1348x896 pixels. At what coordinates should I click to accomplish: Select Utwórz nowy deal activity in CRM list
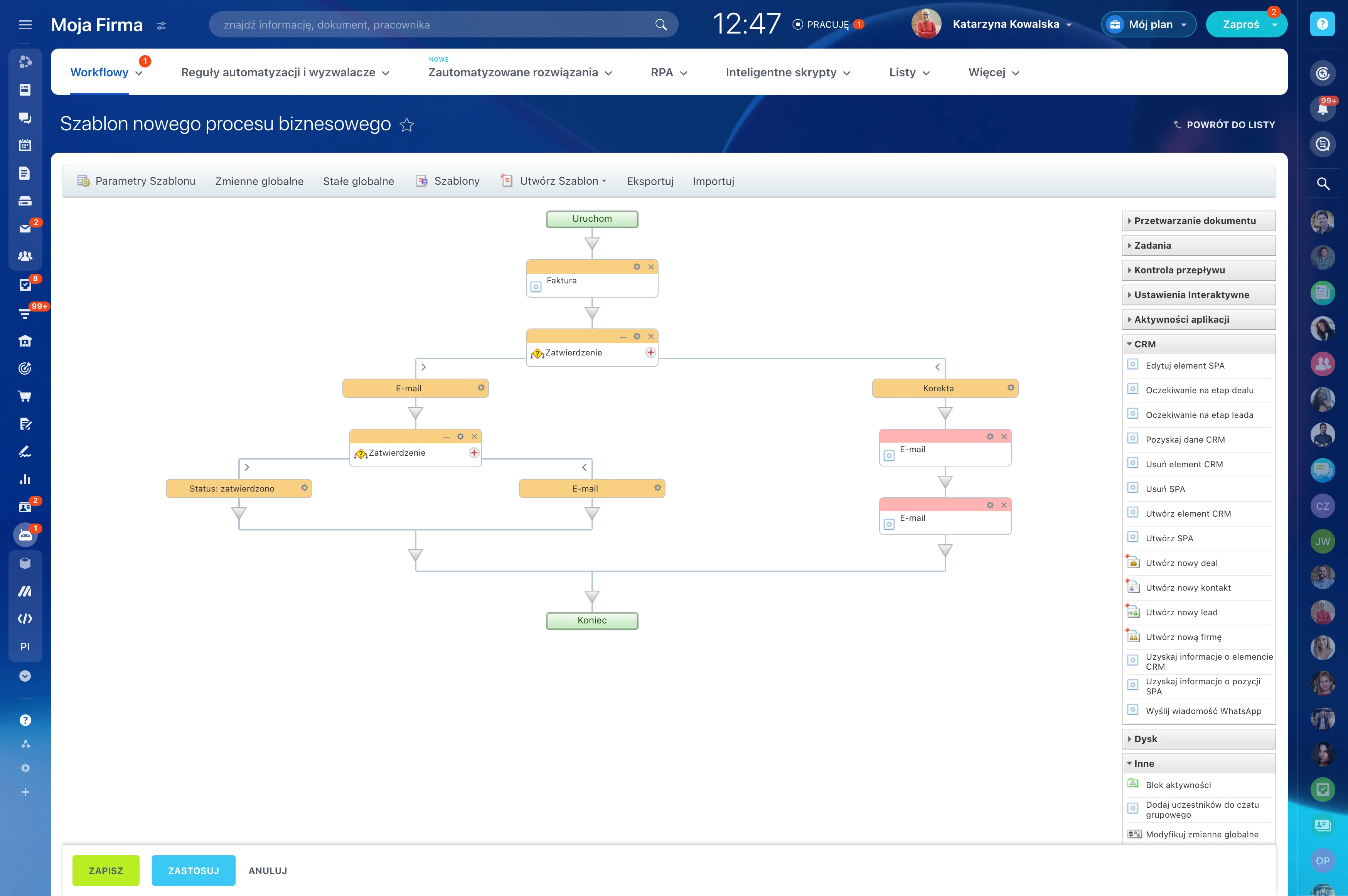[x=1181, y=563]
